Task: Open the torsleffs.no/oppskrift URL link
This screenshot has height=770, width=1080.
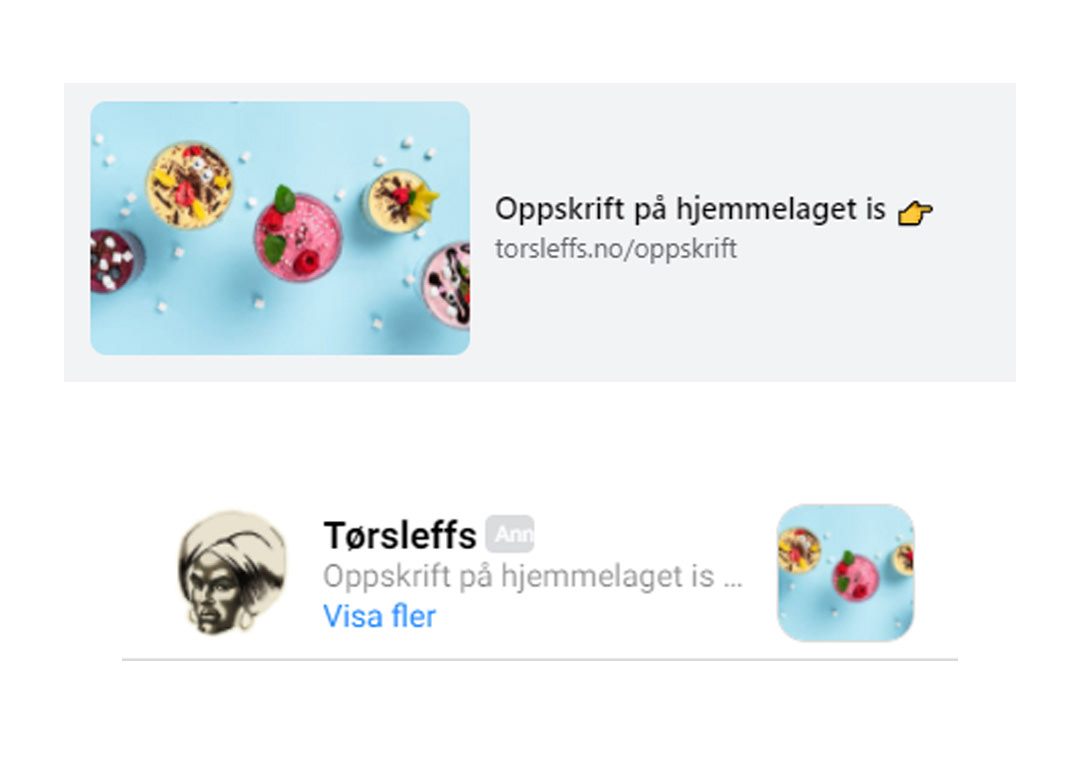Action: click(616, 249)
